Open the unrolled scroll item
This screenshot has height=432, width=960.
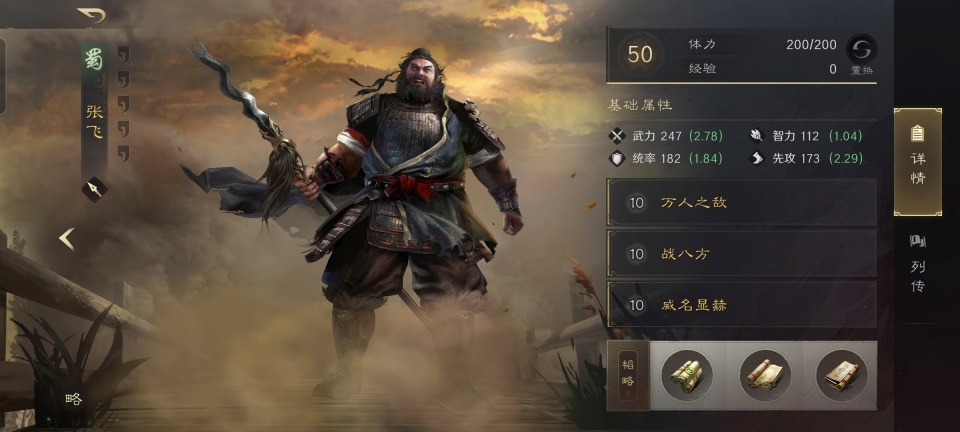point(765,375)
